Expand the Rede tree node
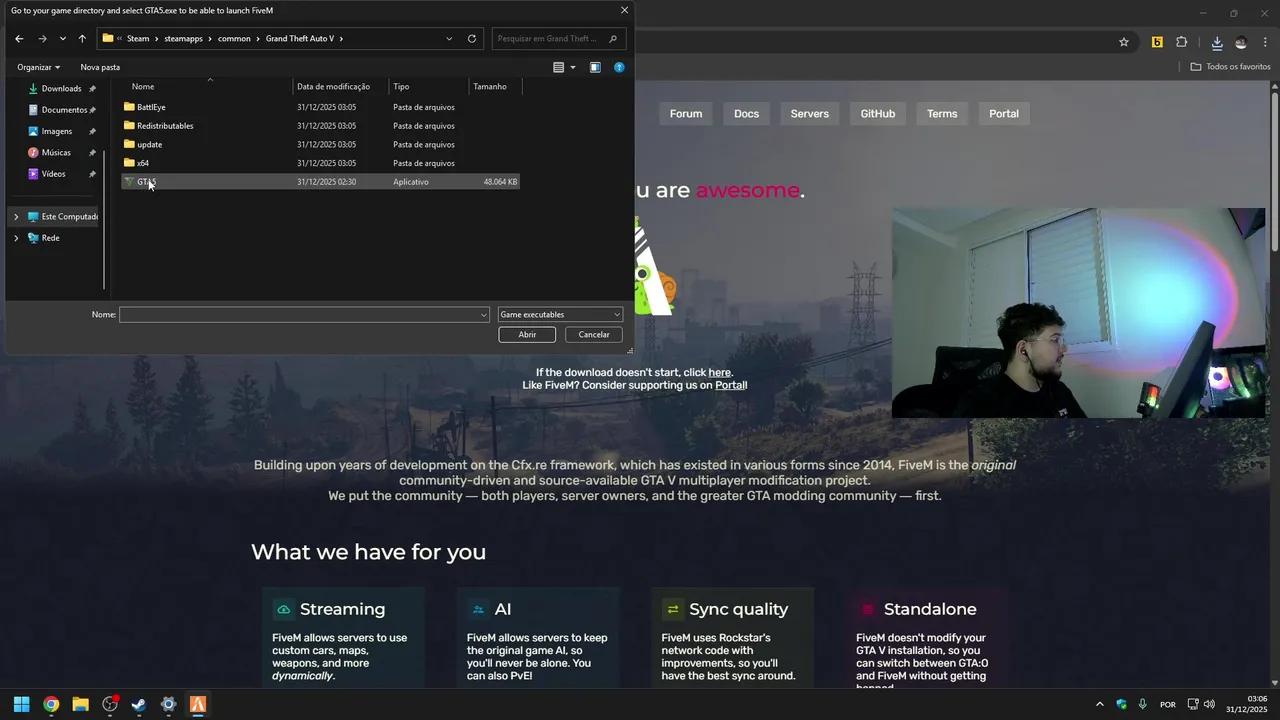The height and width of the screenshot is (720, 1280). [16, 238]
